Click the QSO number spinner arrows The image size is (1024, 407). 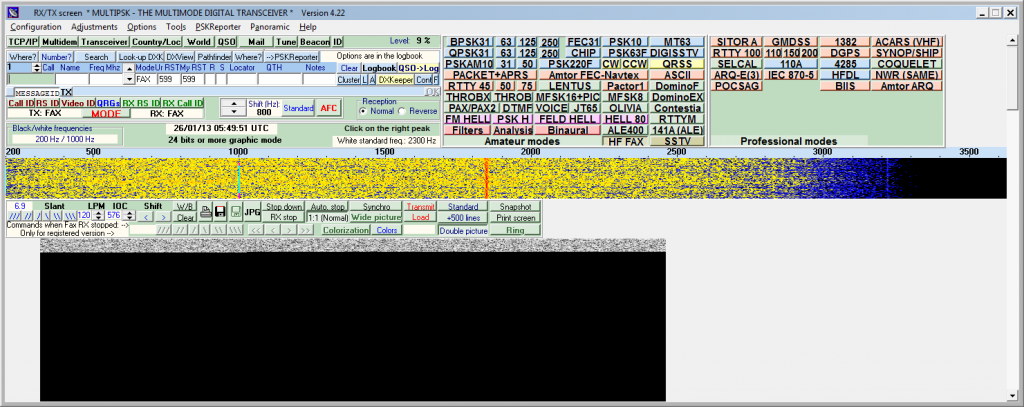(x=37, y=68)
